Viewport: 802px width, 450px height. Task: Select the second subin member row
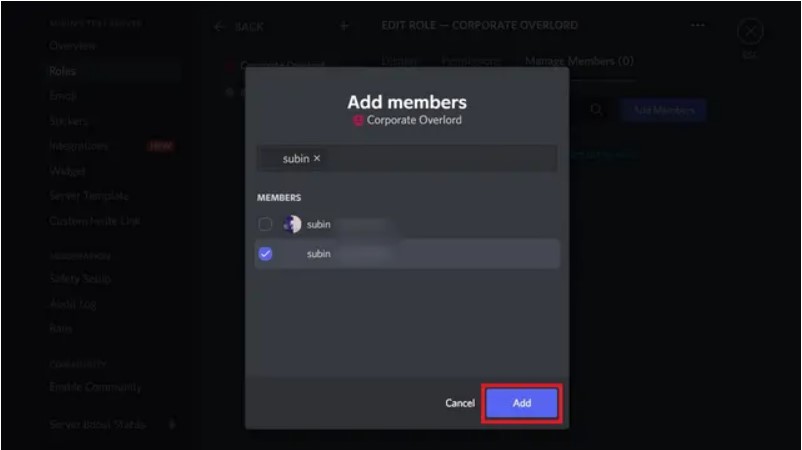[x=407, y=254]
